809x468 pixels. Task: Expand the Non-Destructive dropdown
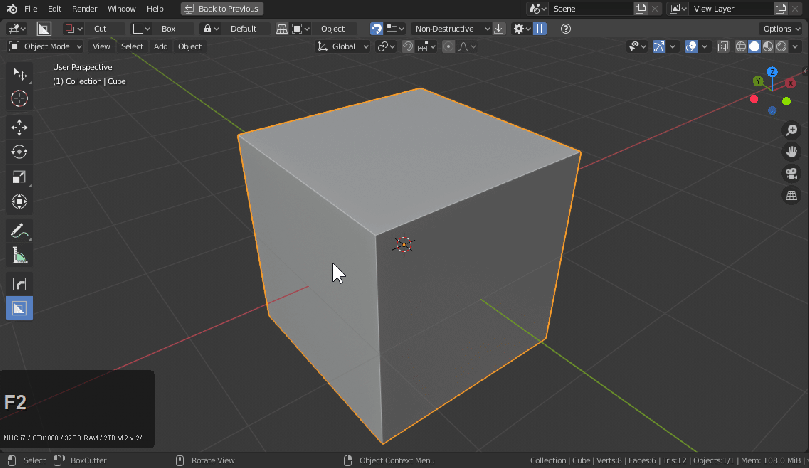coord(452,29)
